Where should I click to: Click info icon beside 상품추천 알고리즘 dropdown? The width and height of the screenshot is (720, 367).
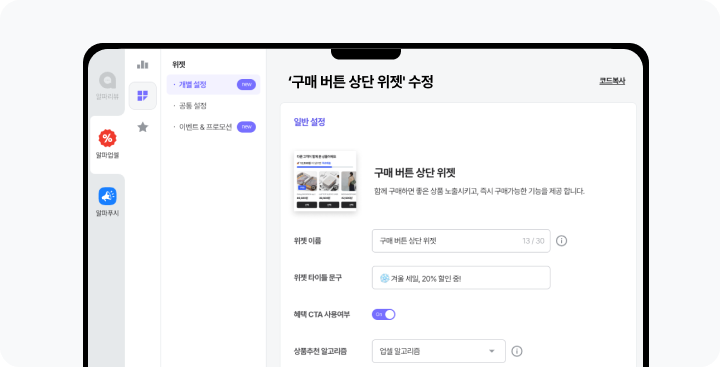tap(517, 351)
